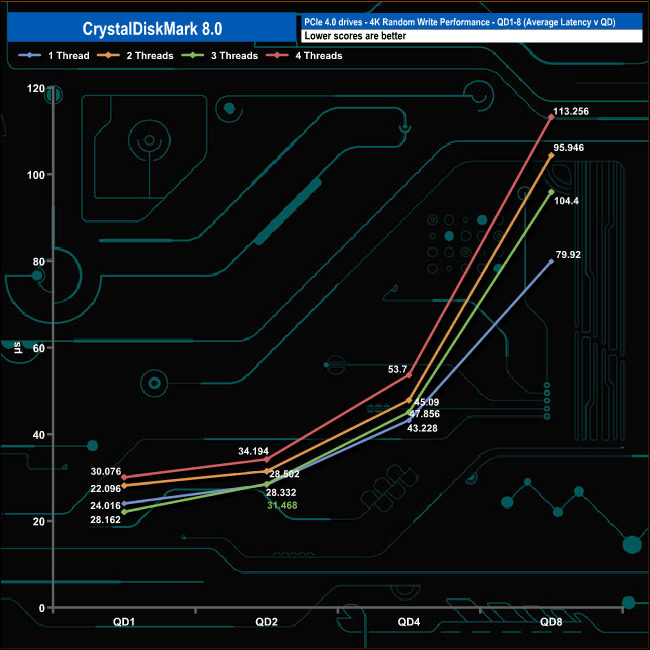Click the 'Lower scores are better' note
Screen dimensions: 650x650
(x=355, y=36)
